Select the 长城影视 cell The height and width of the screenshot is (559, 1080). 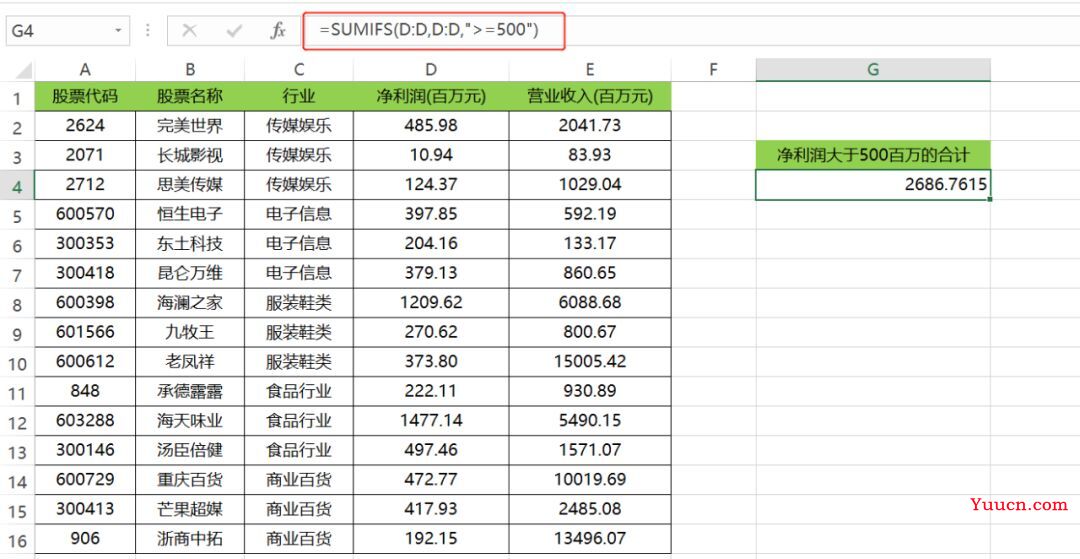190,156
